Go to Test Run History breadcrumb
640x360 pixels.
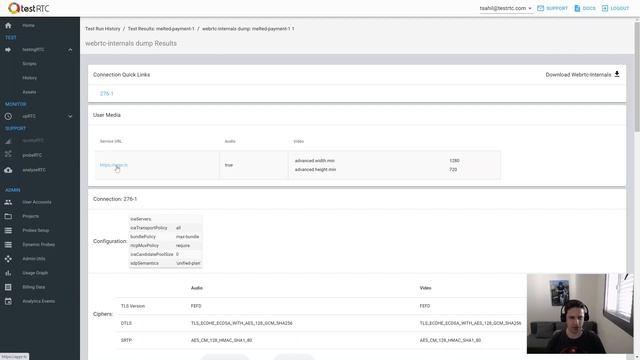tap(103, 29)
